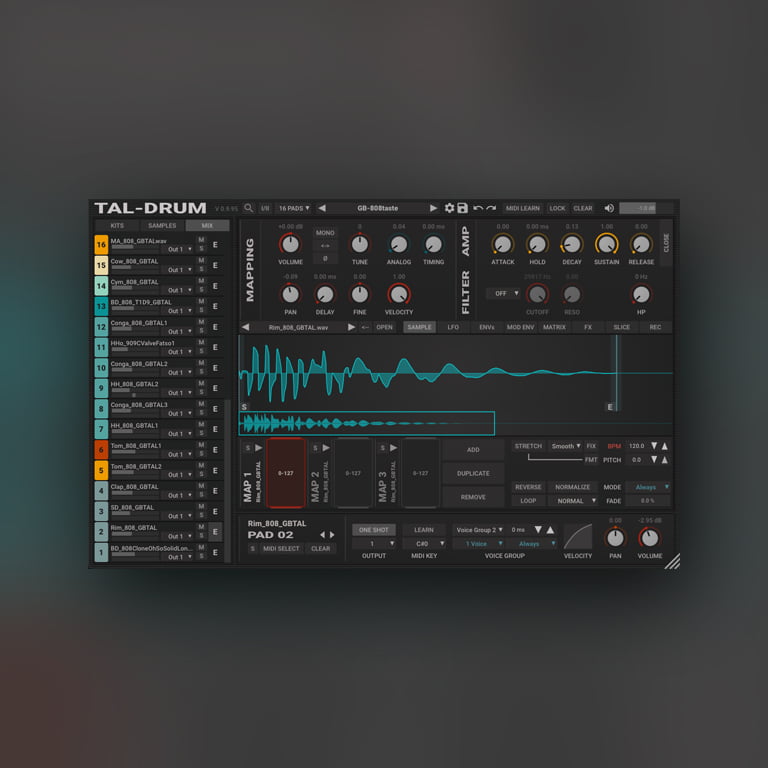Click the DUPLICATE map button
Viewport: 768px width, 768px height.
(473, 474)
